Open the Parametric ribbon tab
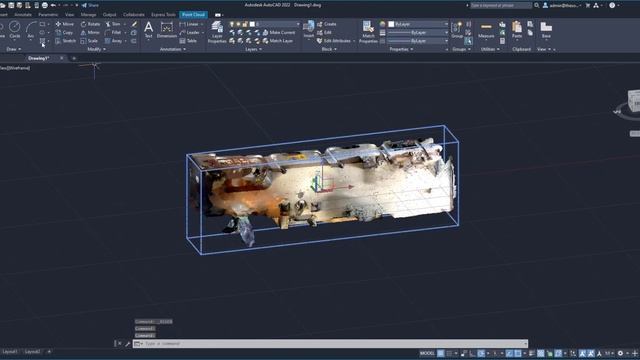Viewport: 640px width, 360px height. coord(48,15)
